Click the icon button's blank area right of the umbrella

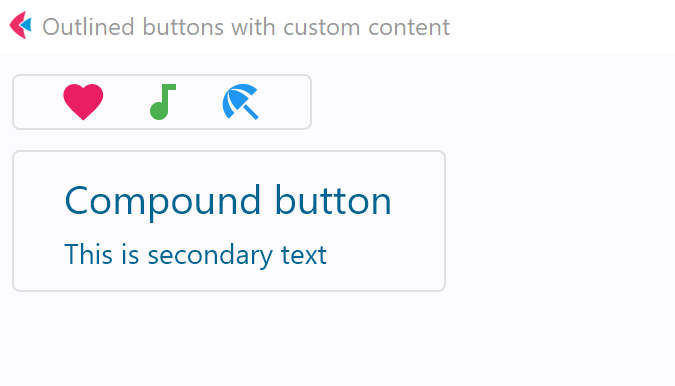pos(284,102)
